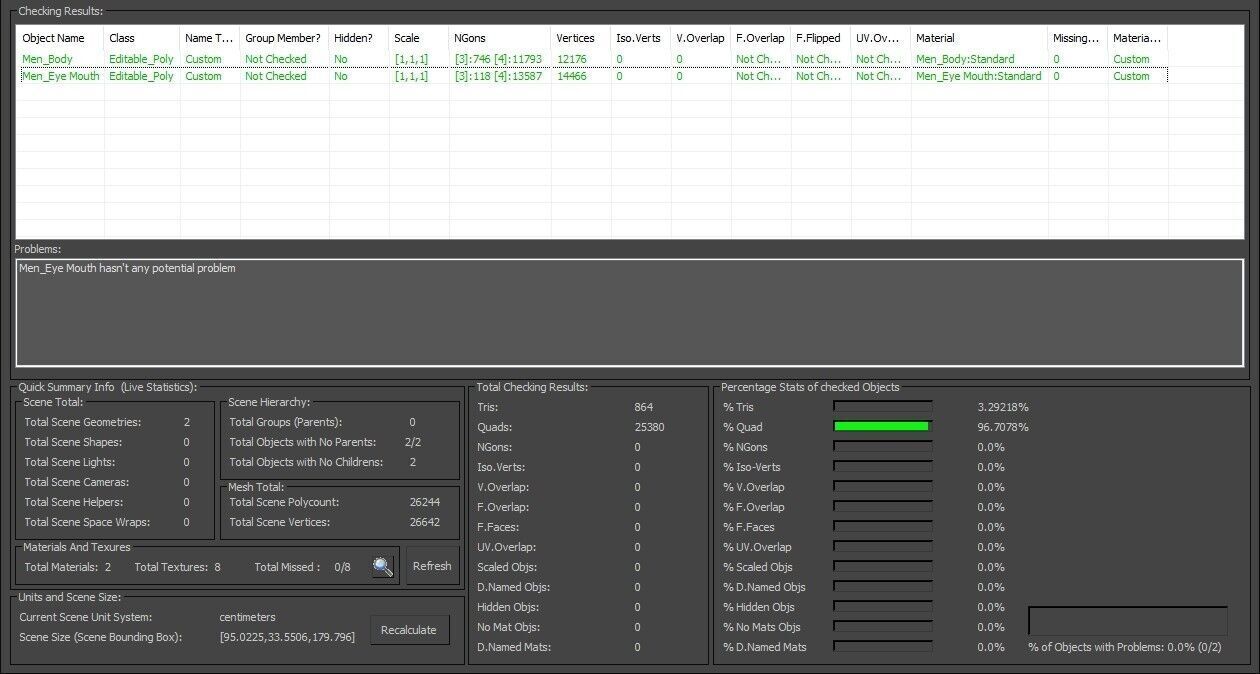Select the Men_Eye Mouth row

[592, 76]
